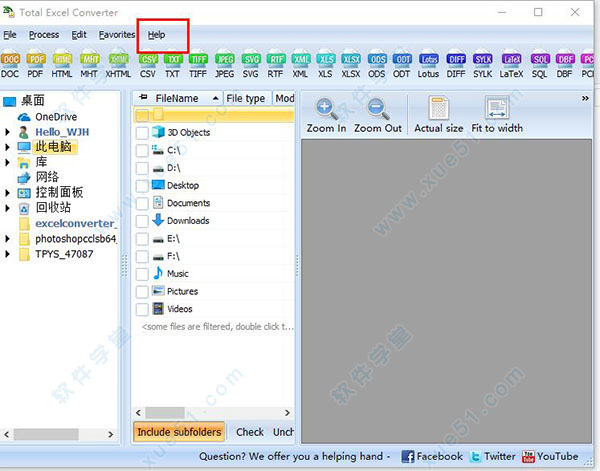Select RTF conversion icon
This screenshot has height=471, width=600.
276,65
